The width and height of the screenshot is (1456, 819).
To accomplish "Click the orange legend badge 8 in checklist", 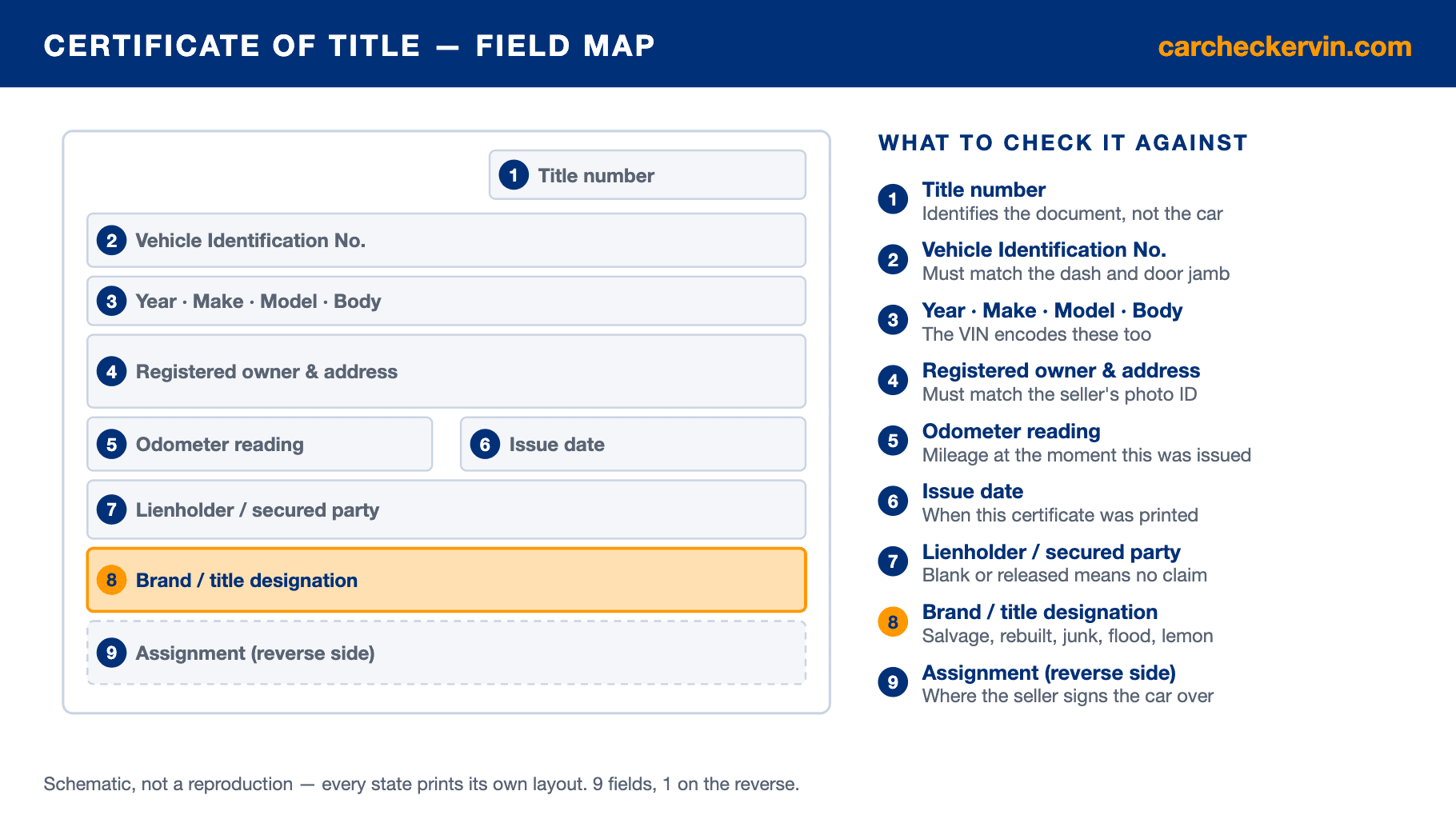I will pos(893,622).
